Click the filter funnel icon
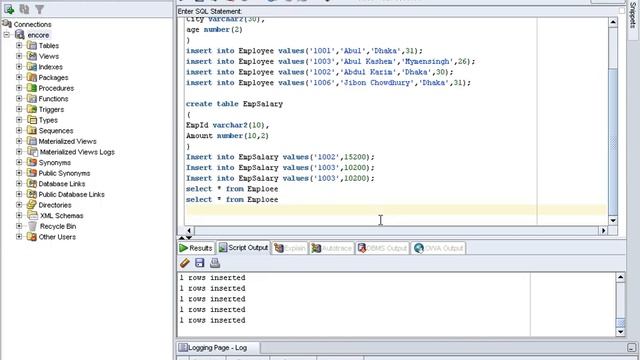Viewport: 640px width, 360px height. tap(39, 9)
